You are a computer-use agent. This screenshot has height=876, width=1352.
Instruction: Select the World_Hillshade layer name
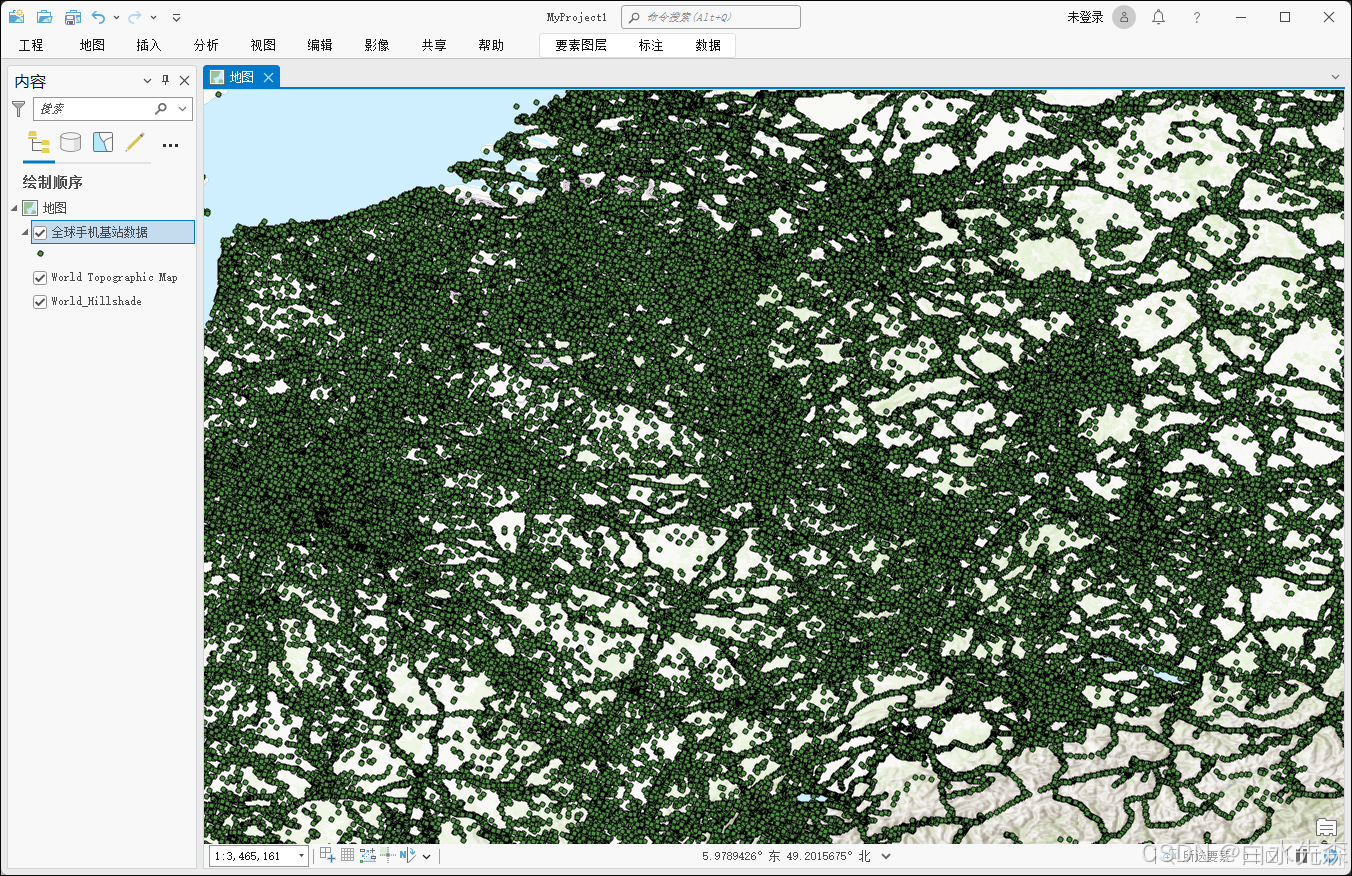pos(96,301)
